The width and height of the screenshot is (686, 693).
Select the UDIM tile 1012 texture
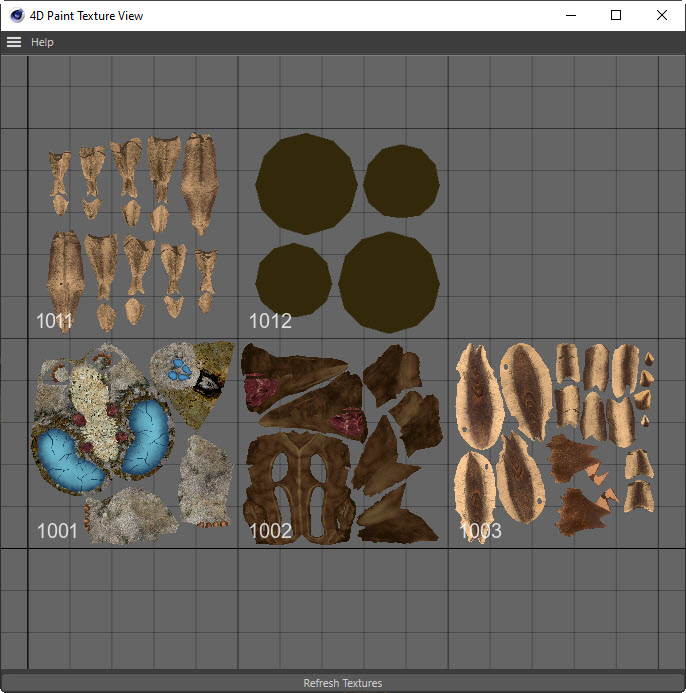(343, 234)
